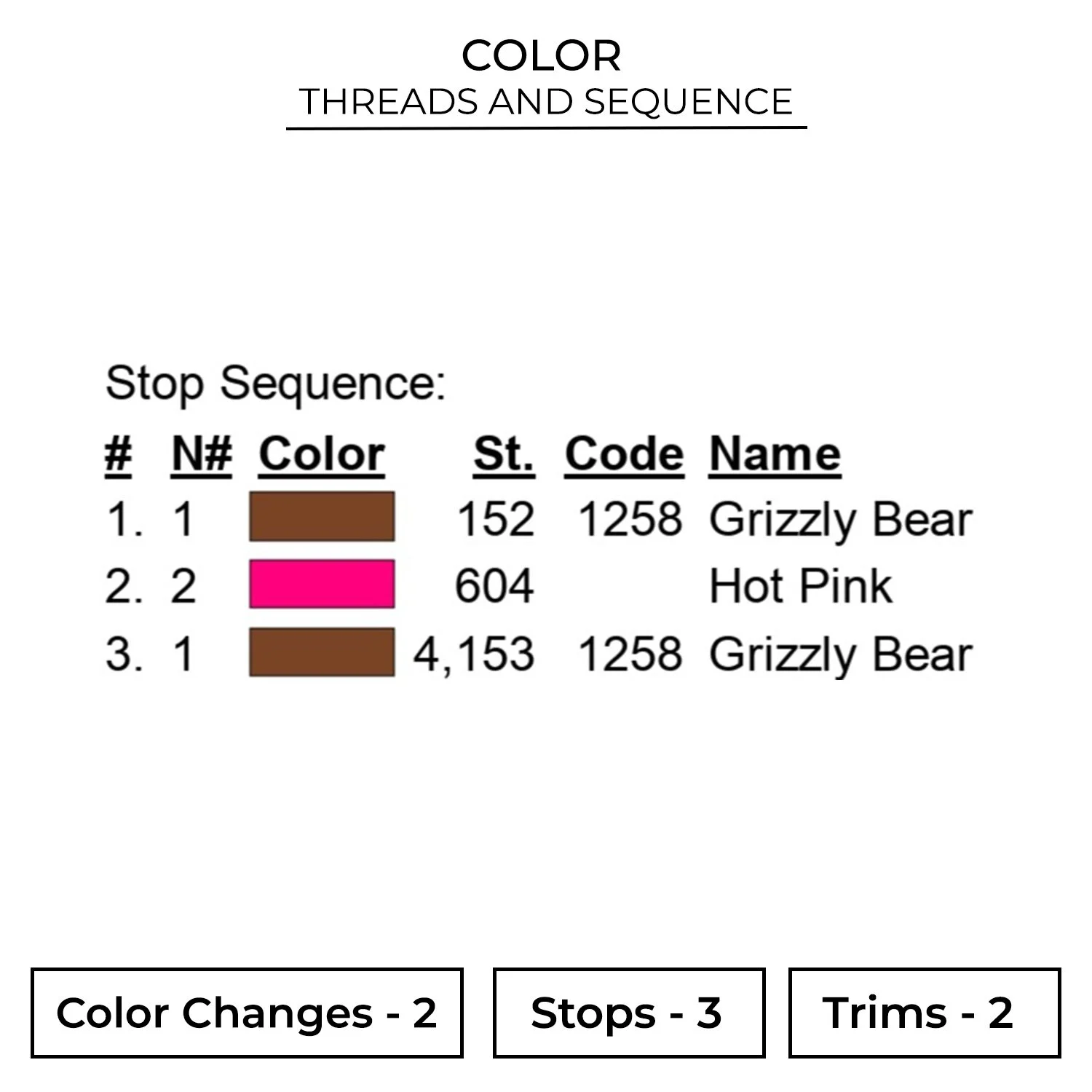Select the brown swatch in sequence row 1

click(x=322, y=517)
